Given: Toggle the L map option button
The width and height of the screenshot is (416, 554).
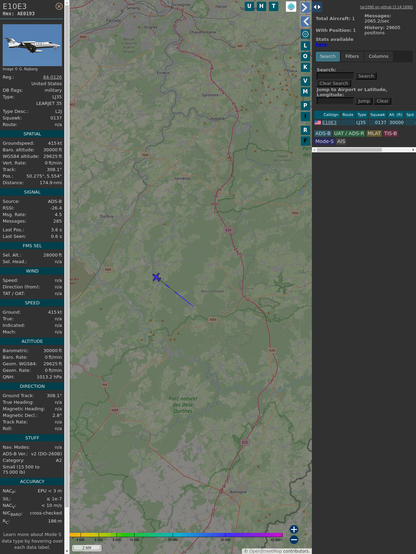Looking at the screenshot, I should 305,46.
